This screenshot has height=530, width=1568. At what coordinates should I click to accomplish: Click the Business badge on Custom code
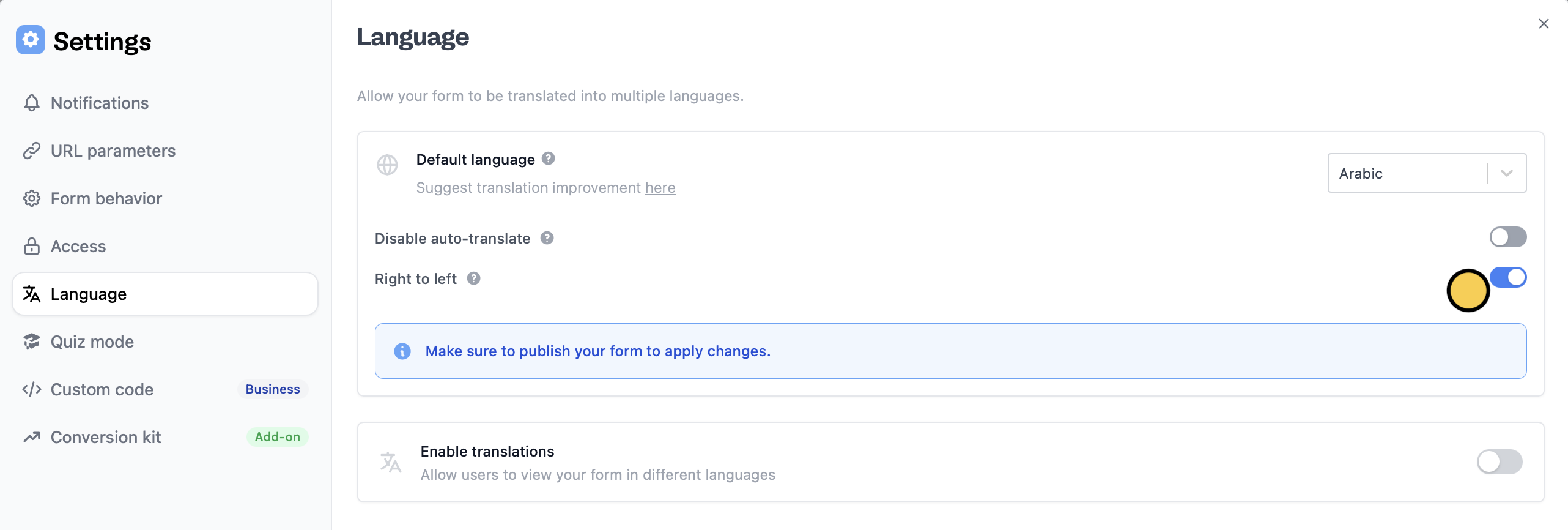[x=273, y=389]
